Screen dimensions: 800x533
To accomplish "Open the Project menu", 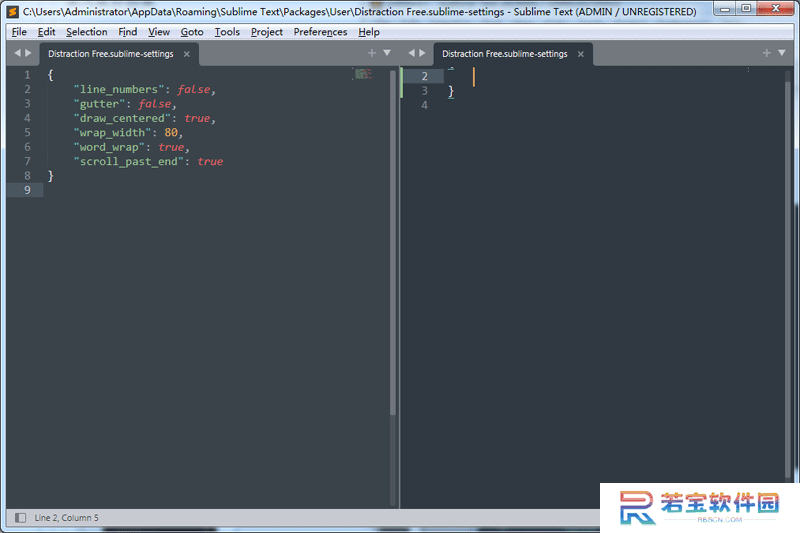I will click(266, 32).
